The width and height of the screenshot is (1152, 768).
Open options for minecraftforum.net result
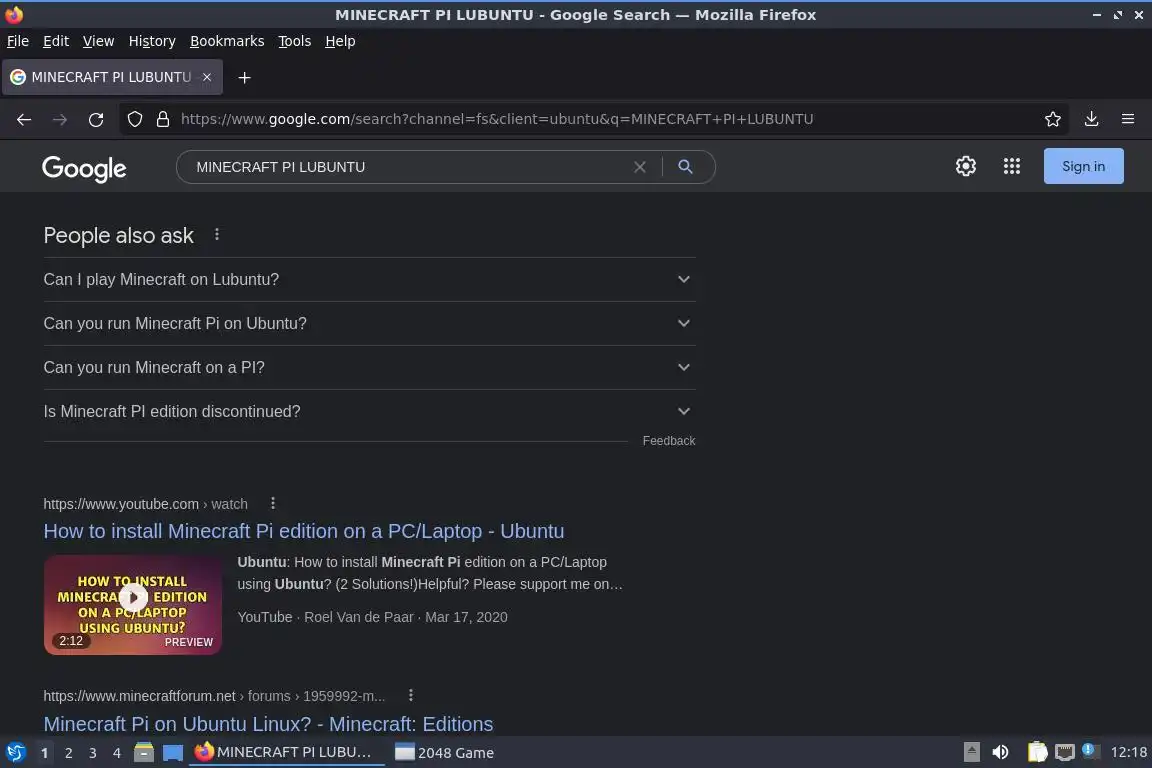coord(410,695)
